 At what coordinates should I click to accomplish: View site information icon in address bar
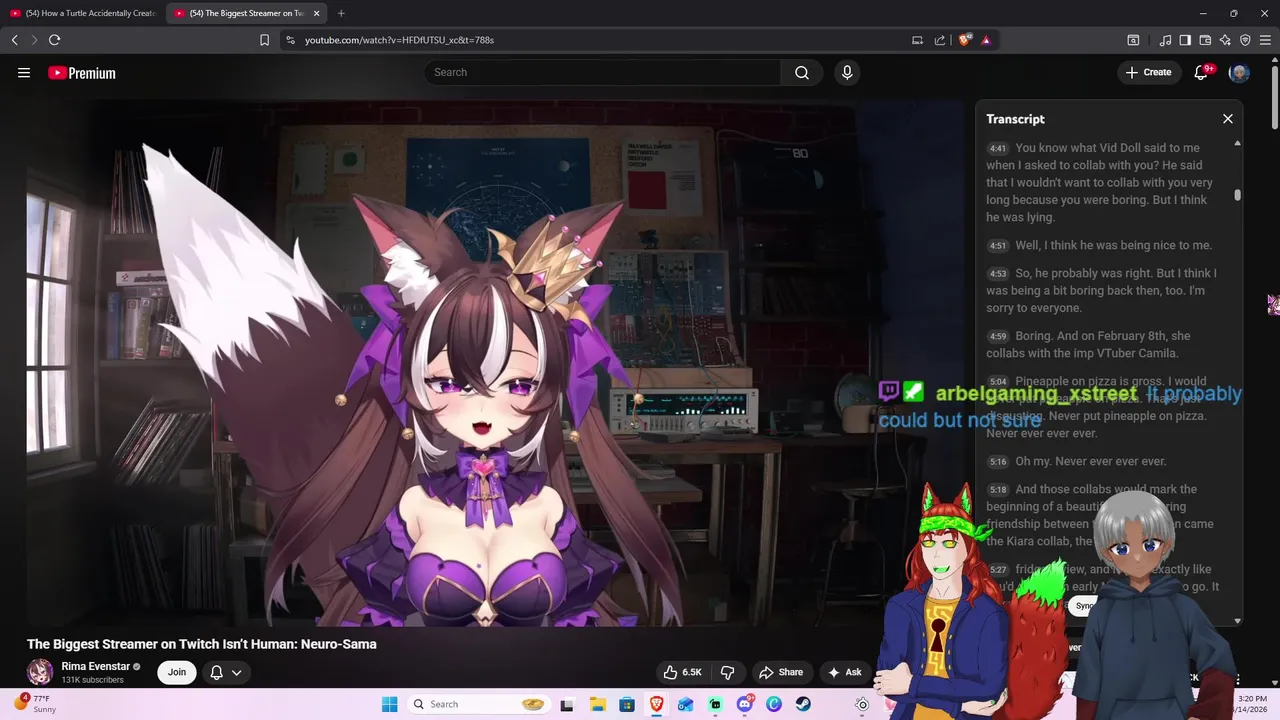click(x=290, y=40)
